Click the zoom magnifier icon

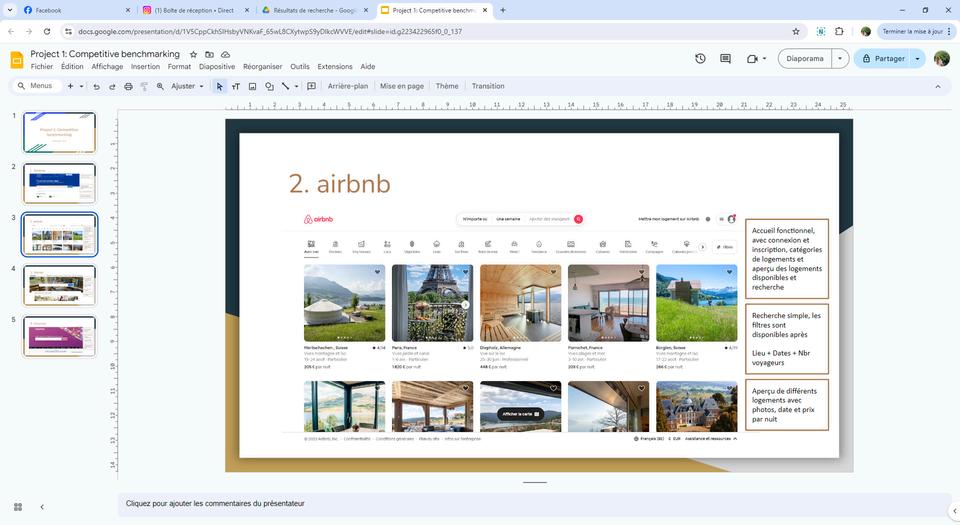point(160,86)
